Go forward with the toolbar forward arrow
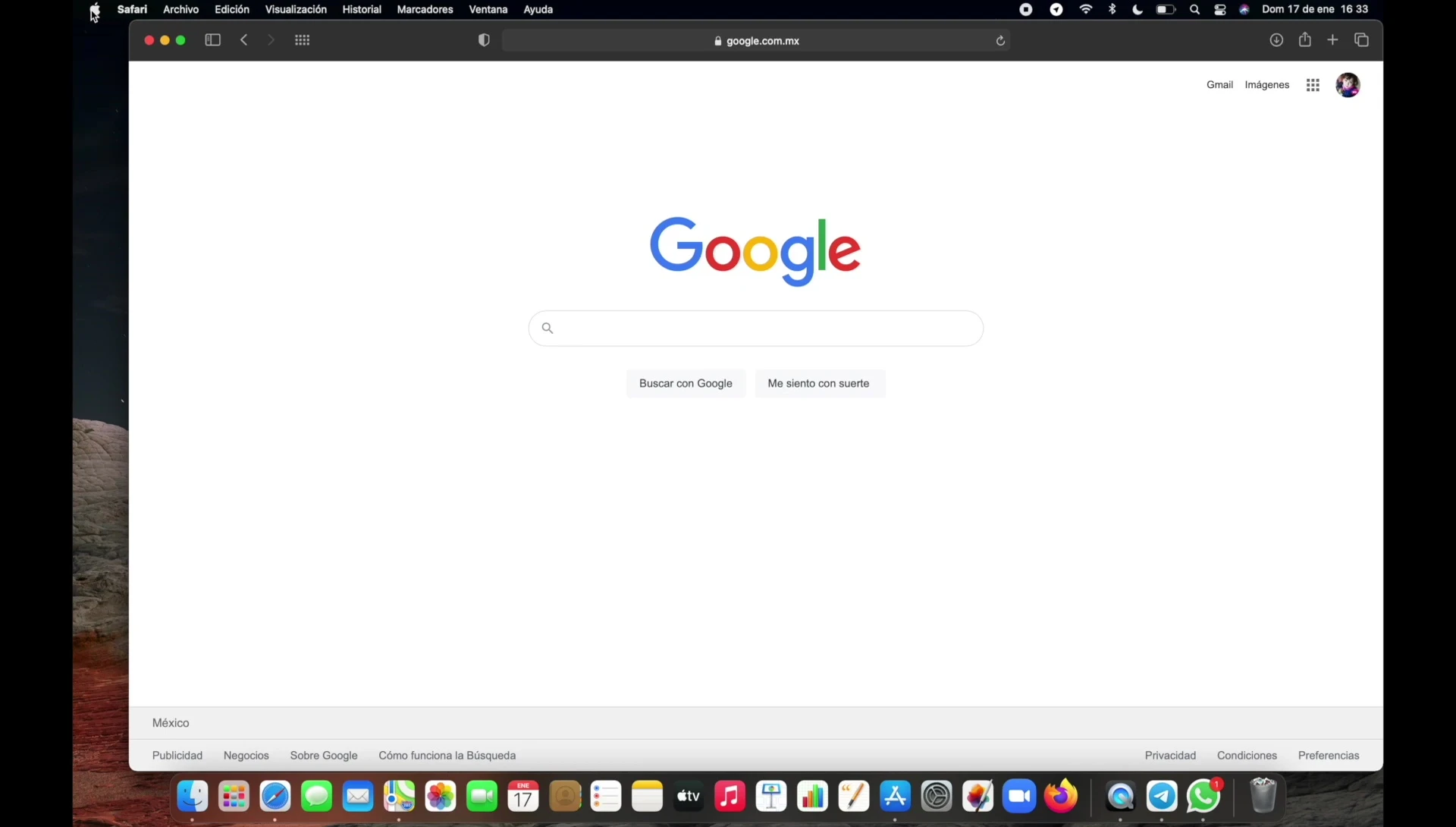The width and height of the screenshot is (1456, 827). (x=271, y=40)
